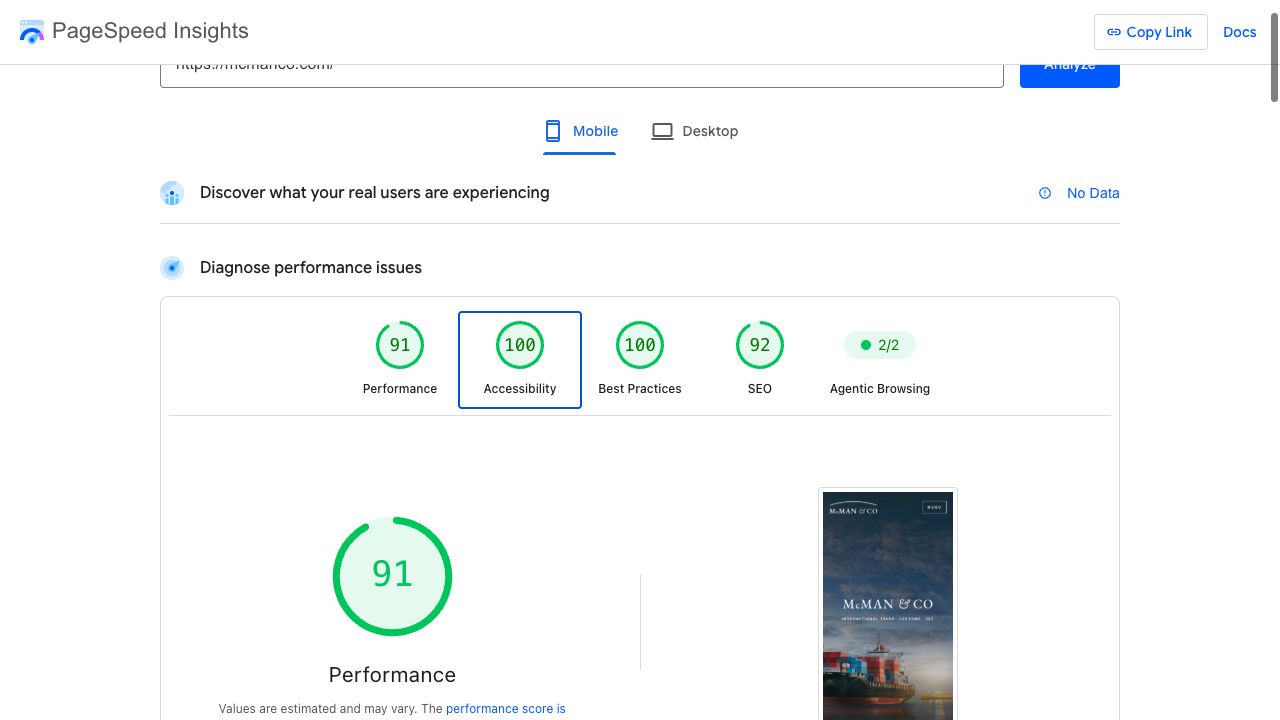1280x720 pixels.
Task: Click the real users experience section icon
Action: coord(172,193)
